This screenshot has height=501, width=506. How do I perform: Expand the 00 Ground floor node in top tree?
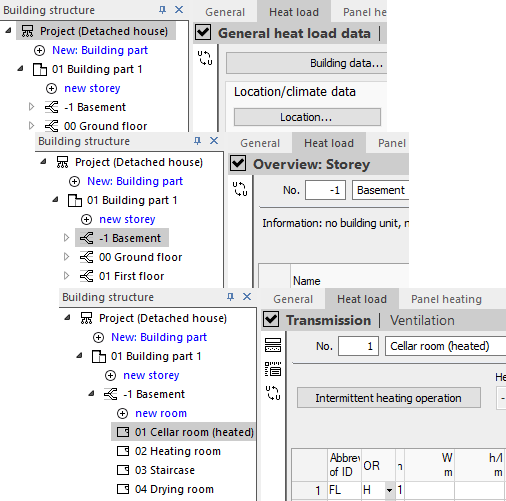pos(31,126)
